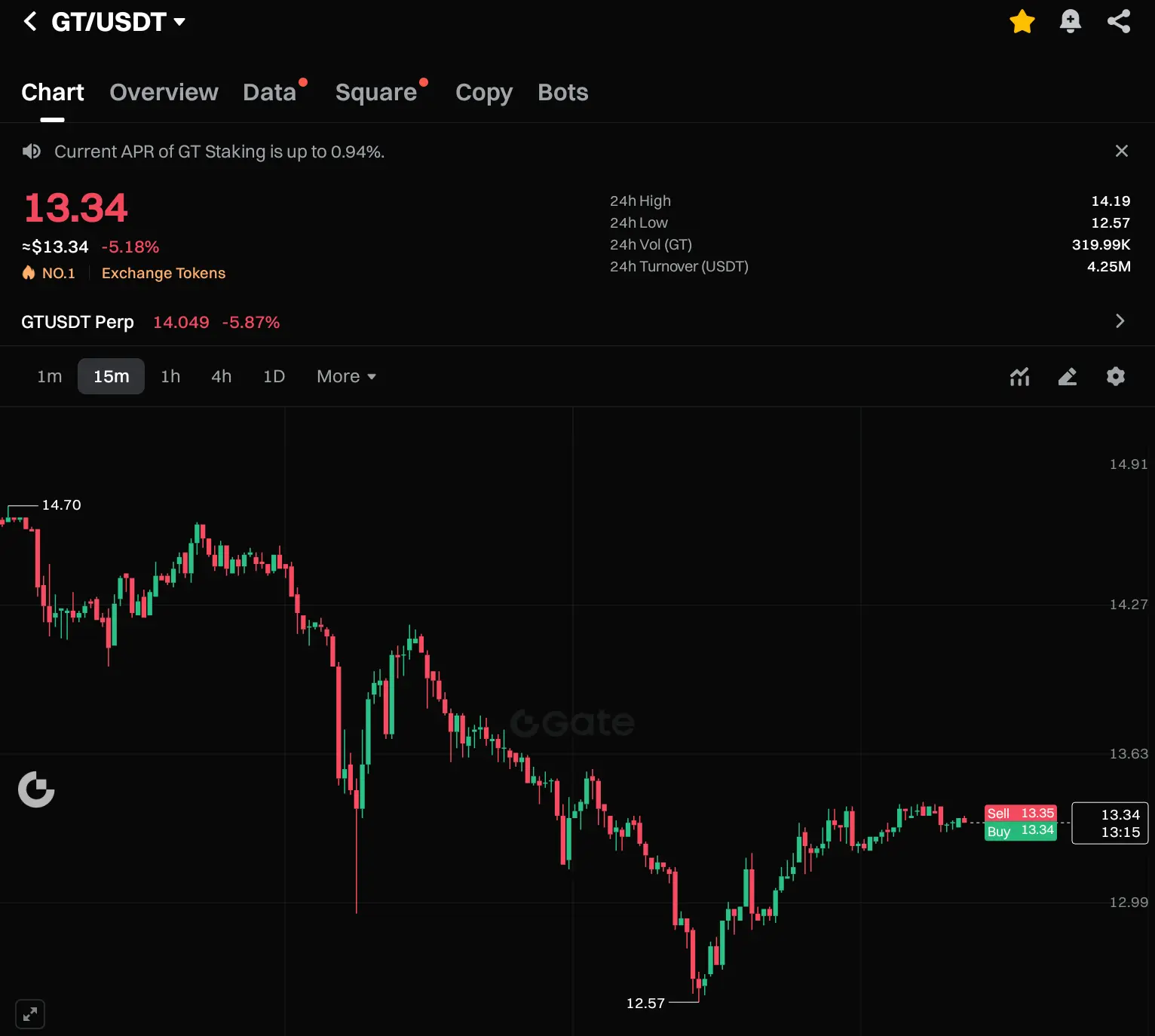
Task: Go to the Bots tab
Action: tap(563, 92)
